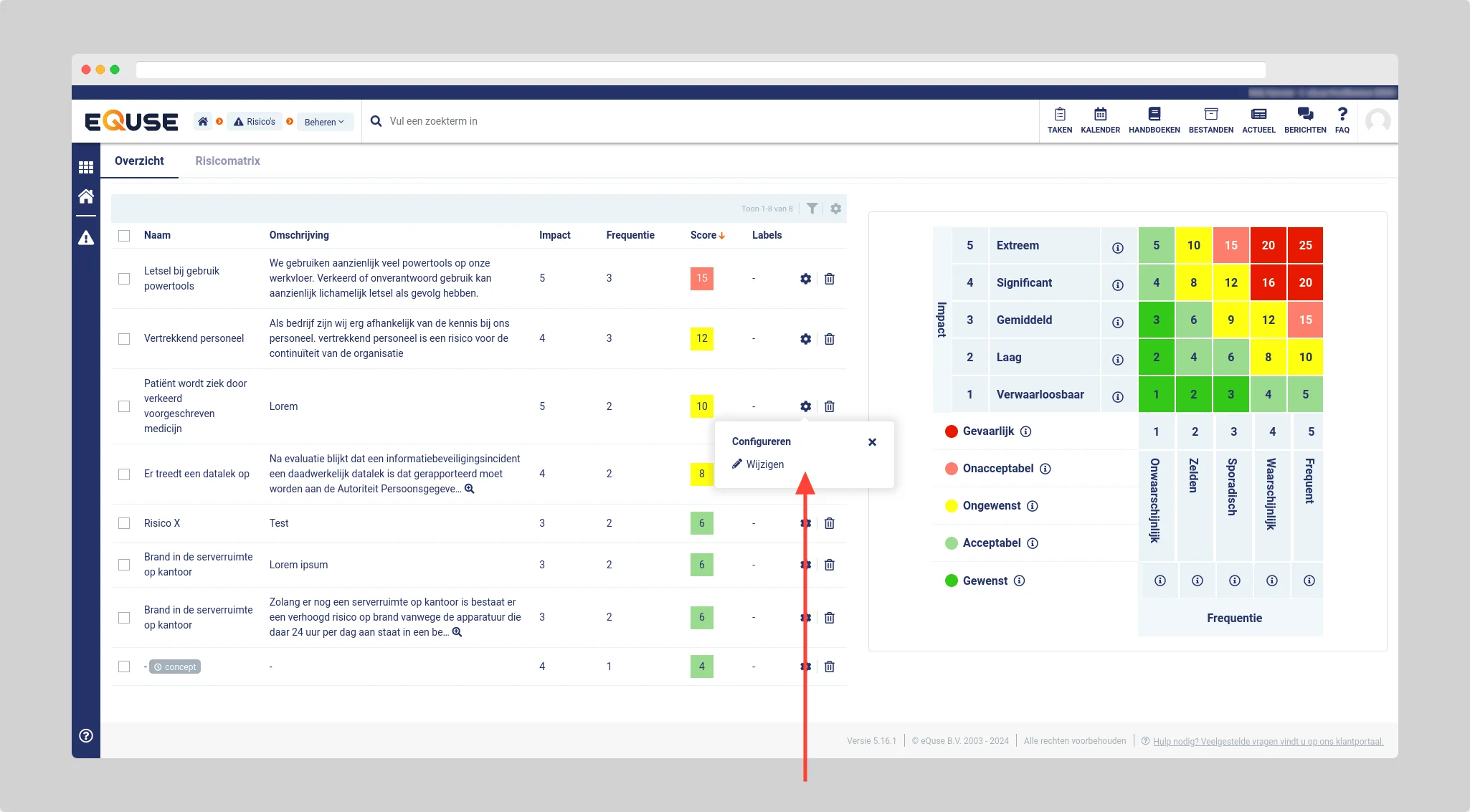Close the Configureren popup

pyautogui.click(x=872, y=442)
